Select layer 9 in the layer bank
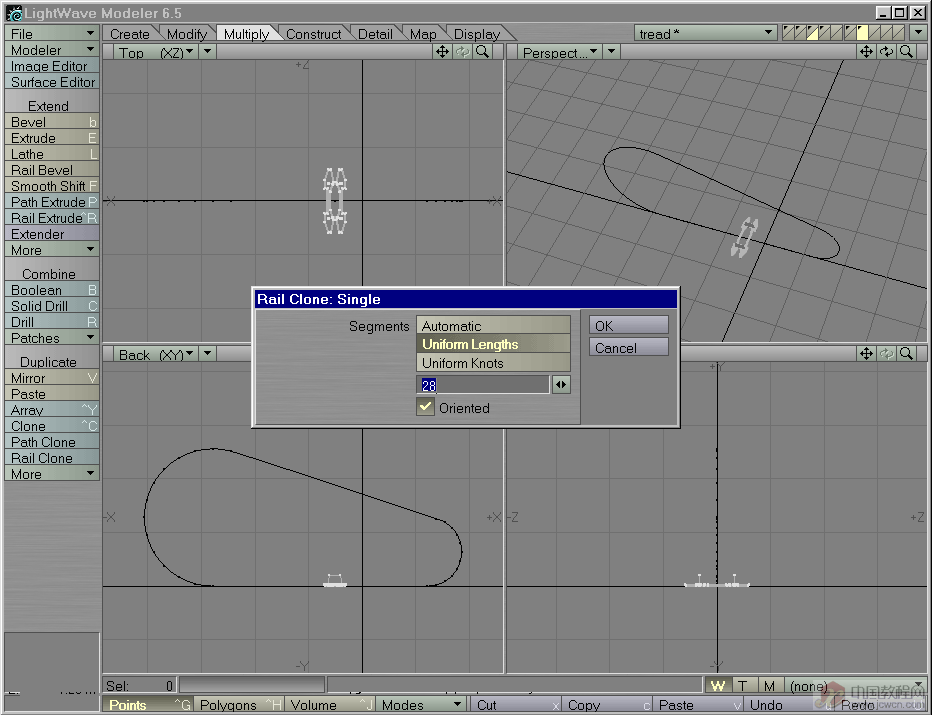The height and width of the screenshot is (715, 932). 887,33
